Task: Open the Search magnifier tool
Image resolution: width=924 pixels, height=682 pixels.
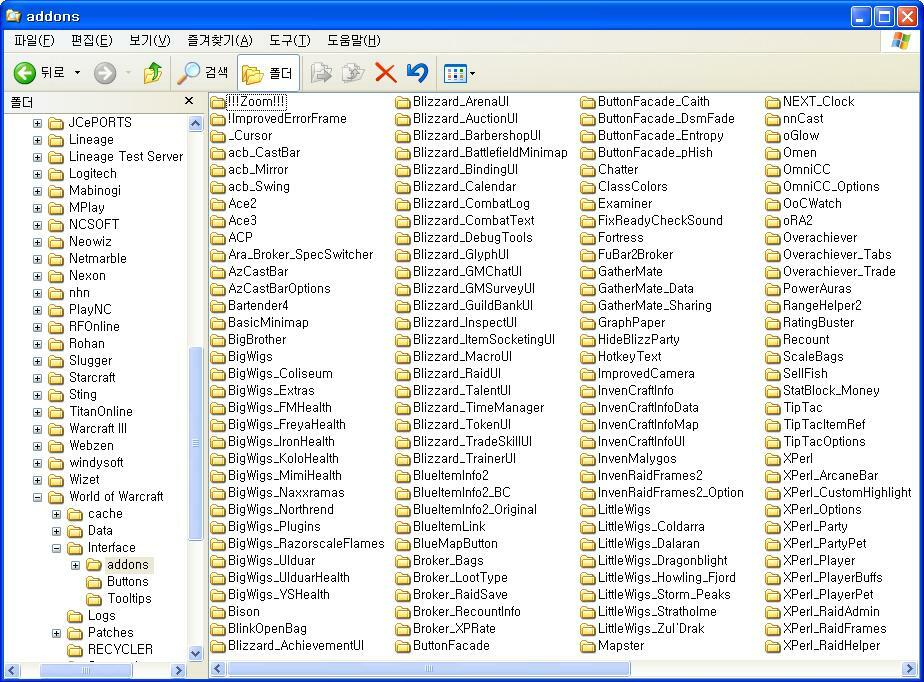Action: pos(189,73)
